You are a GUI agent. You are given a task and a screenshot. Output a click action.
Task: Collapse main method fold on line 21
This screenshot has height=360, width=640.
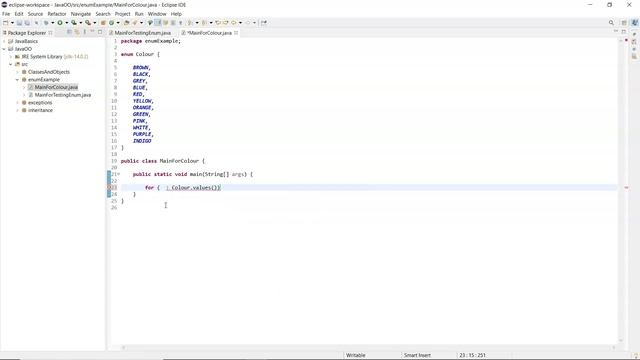(119, 174)
